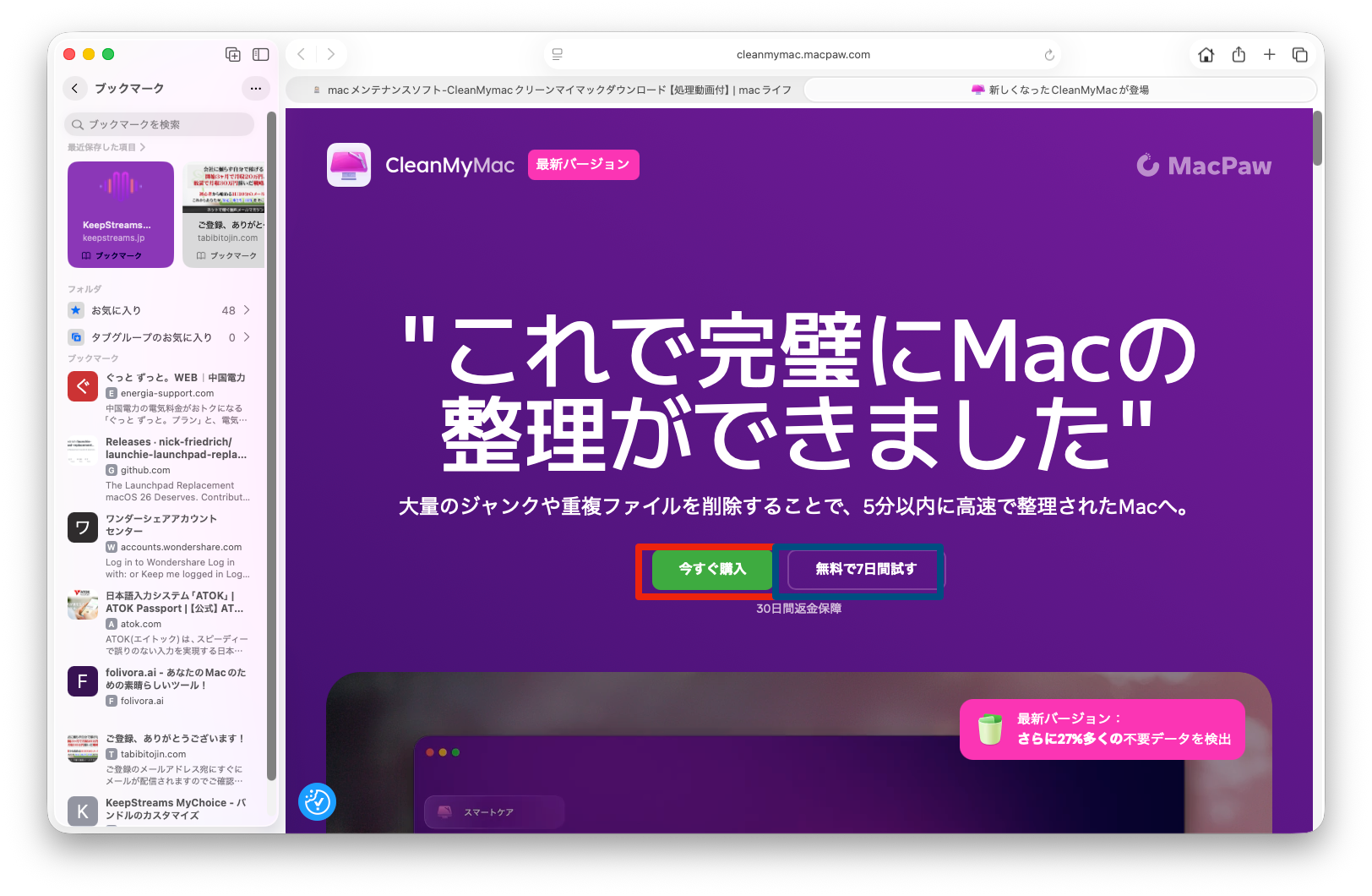The height and width of the screenshot is (896, 1372).
Task: Click the green 今すぐ購入 button
Action: click(x=712, y=569)
